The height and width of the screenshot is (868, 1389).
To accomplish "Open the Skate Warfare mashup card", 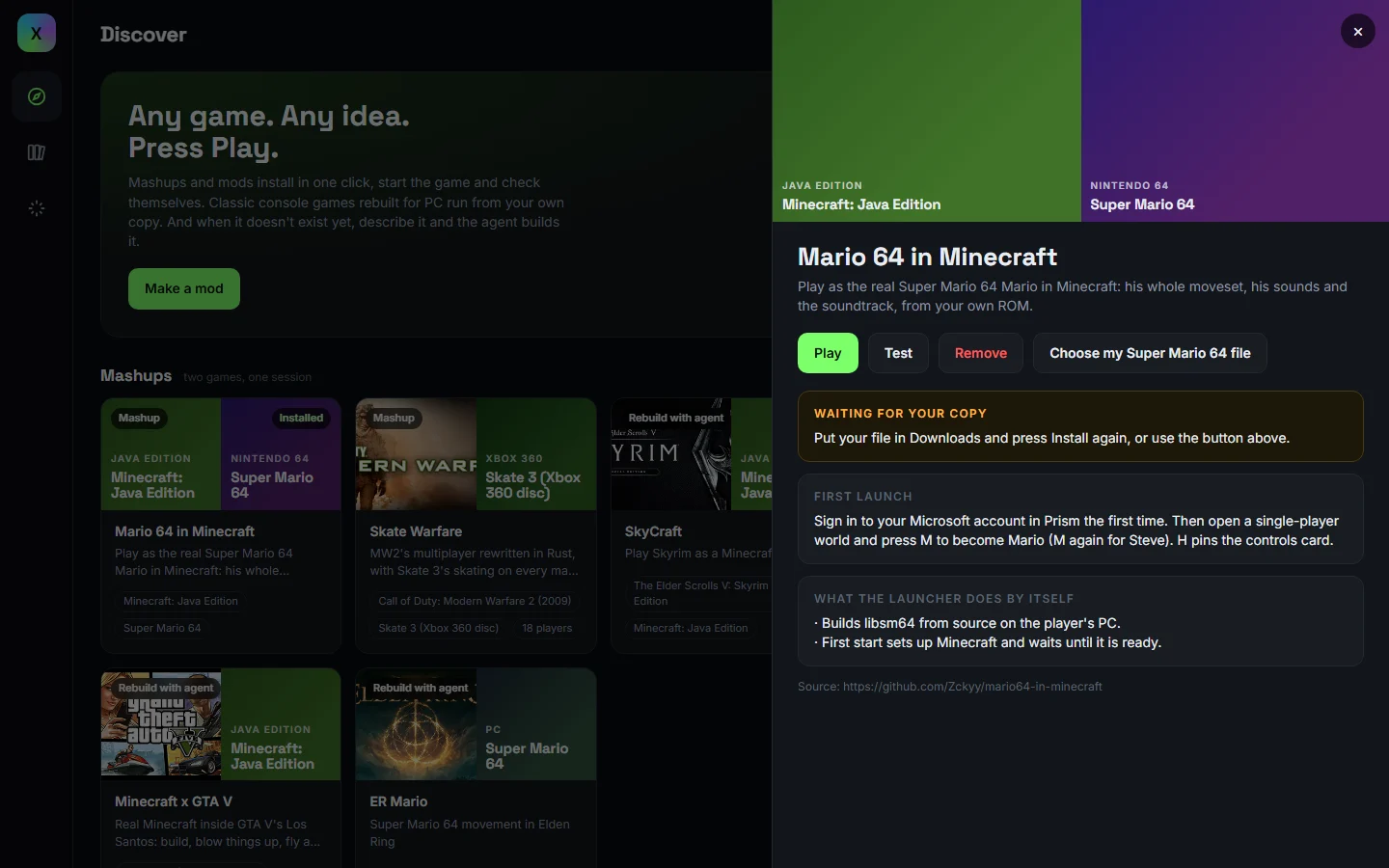I will pos(476,526).
